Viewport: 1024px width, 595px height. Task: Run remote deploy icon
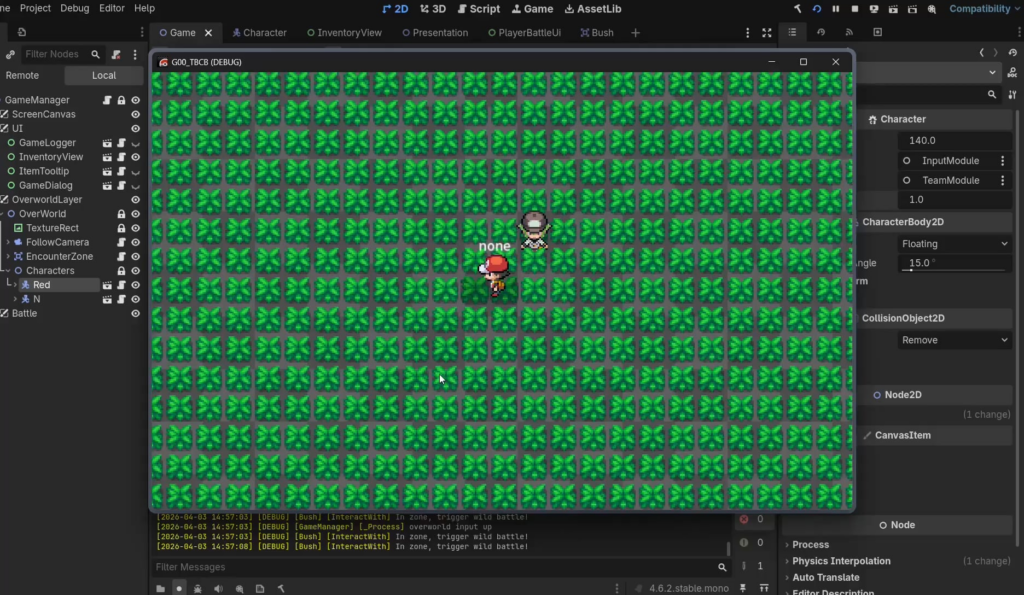coord(874,9)
